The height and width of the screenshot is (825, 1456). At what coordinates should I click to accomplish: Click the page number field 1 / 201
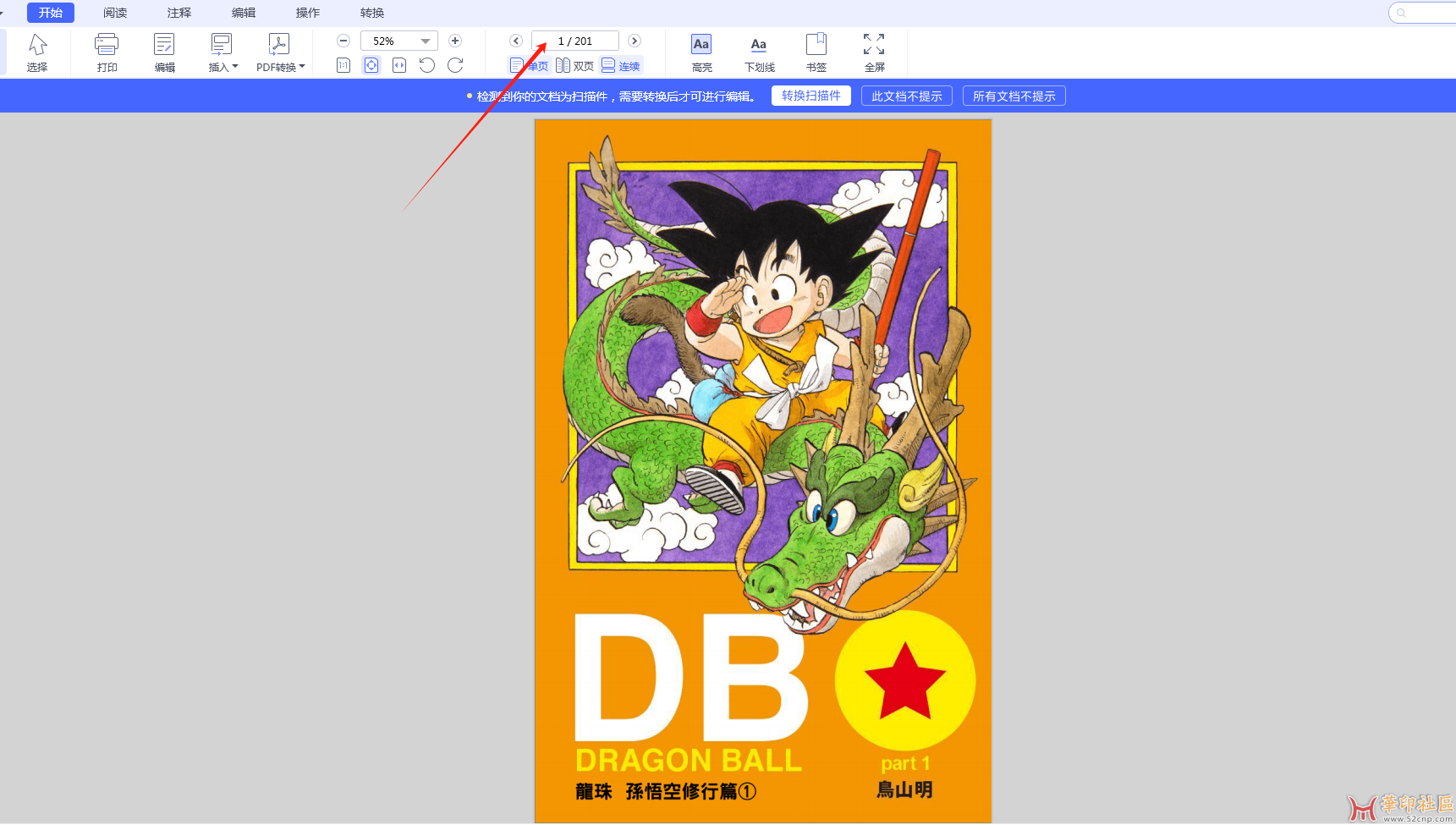click(575, 41)
